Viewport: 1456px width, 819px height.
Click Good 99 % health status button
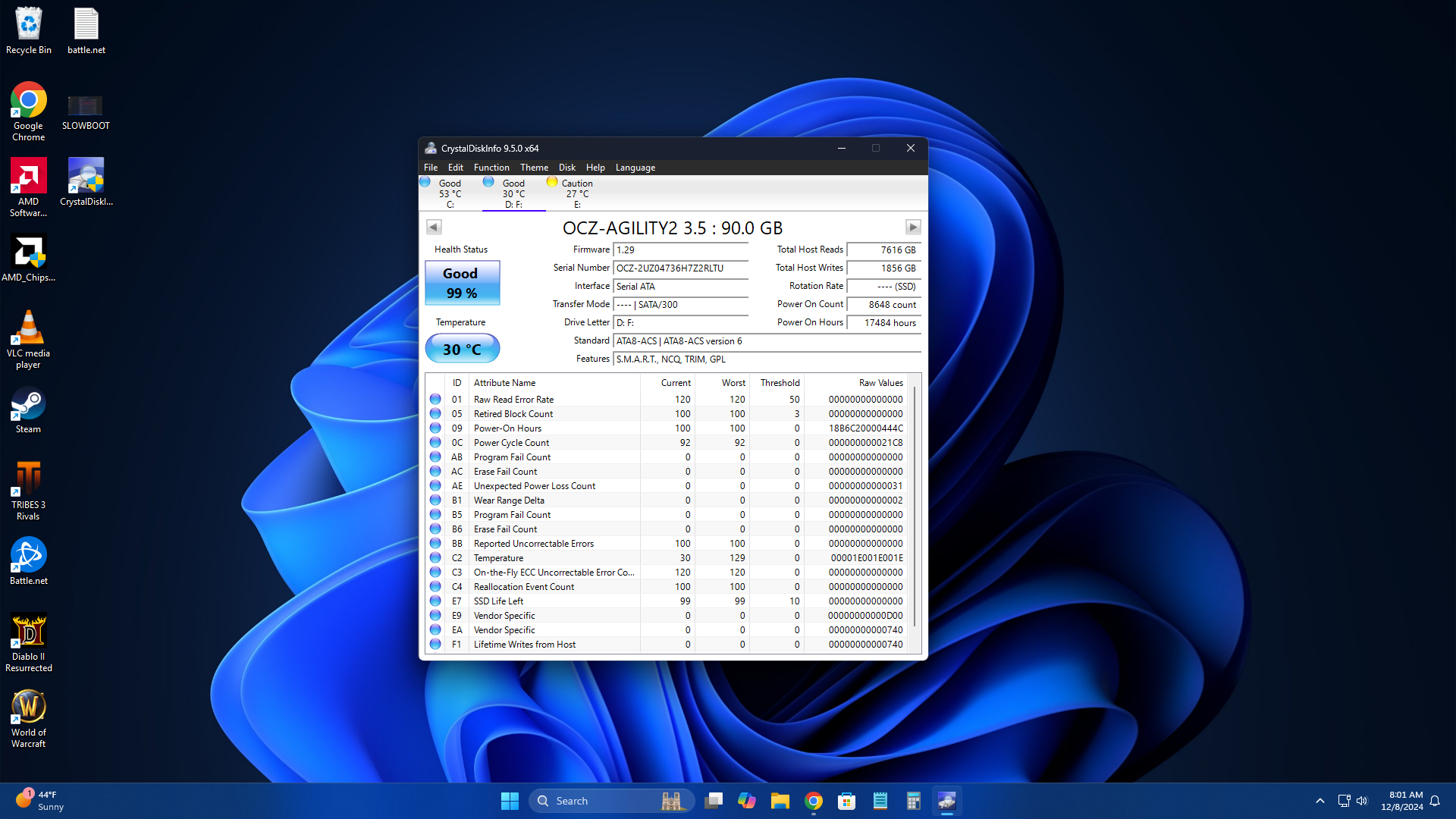point(463,283)
